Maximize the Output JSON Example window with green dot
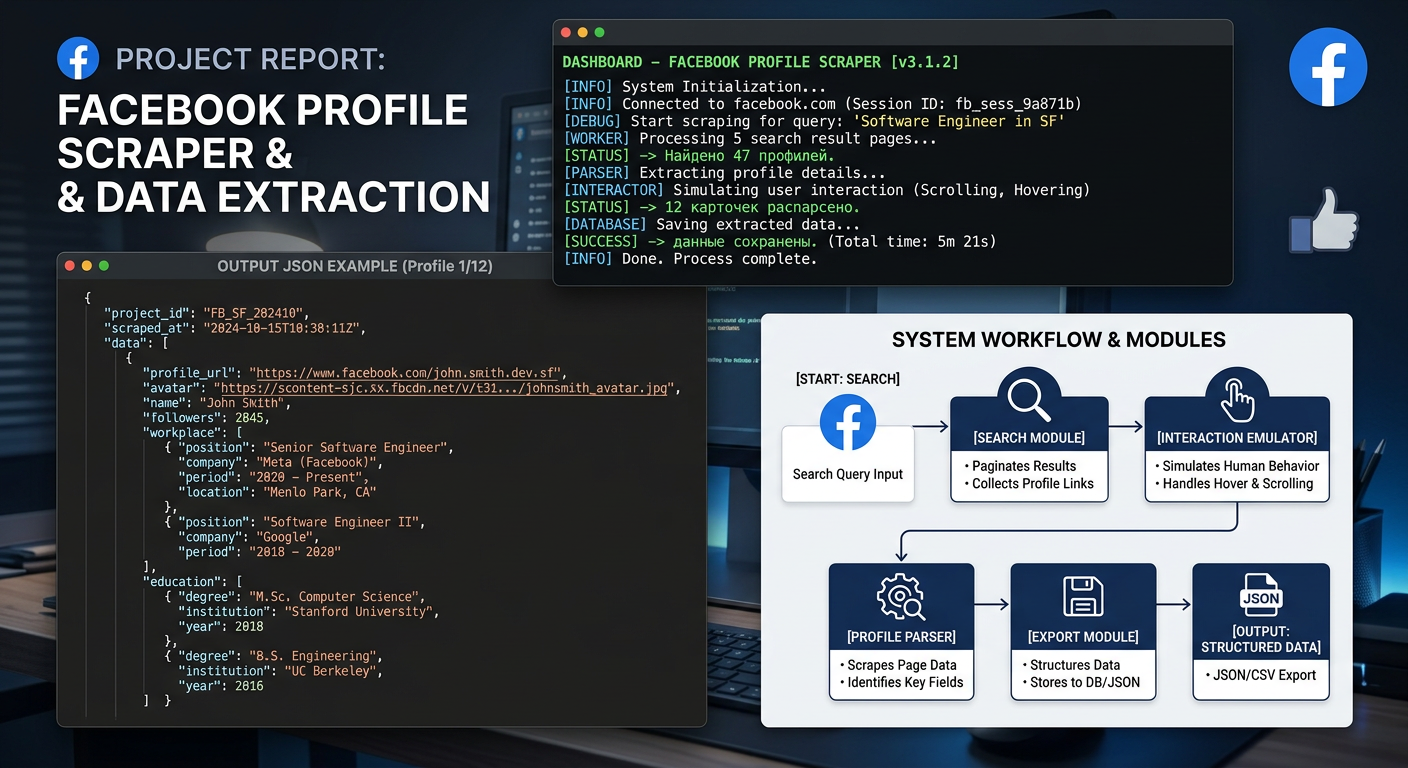The width and height of the screenshot is (1408, 768). (103, 266)
